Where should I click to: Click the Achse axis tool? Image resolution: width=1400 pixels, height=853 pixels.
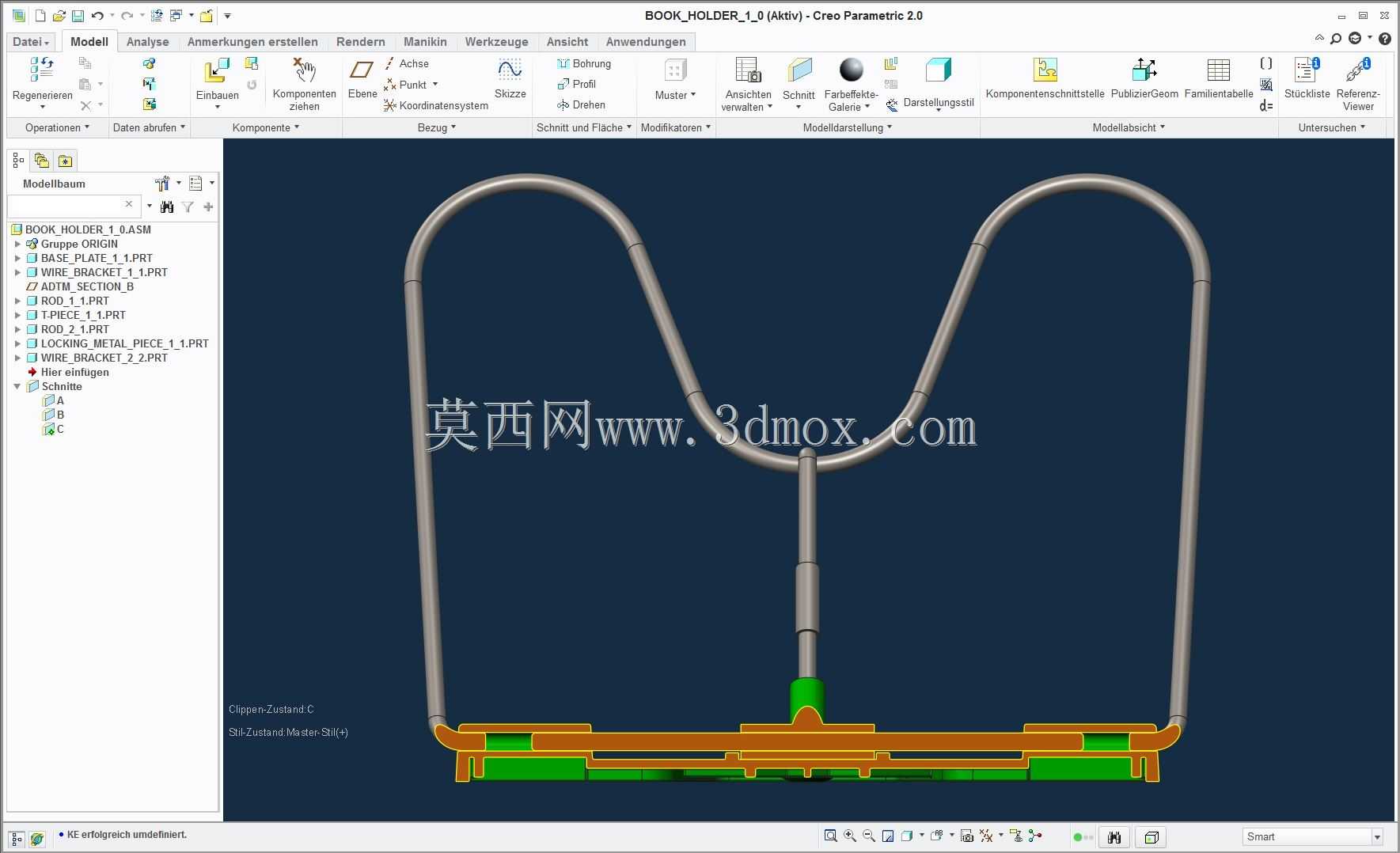point(407,63)
